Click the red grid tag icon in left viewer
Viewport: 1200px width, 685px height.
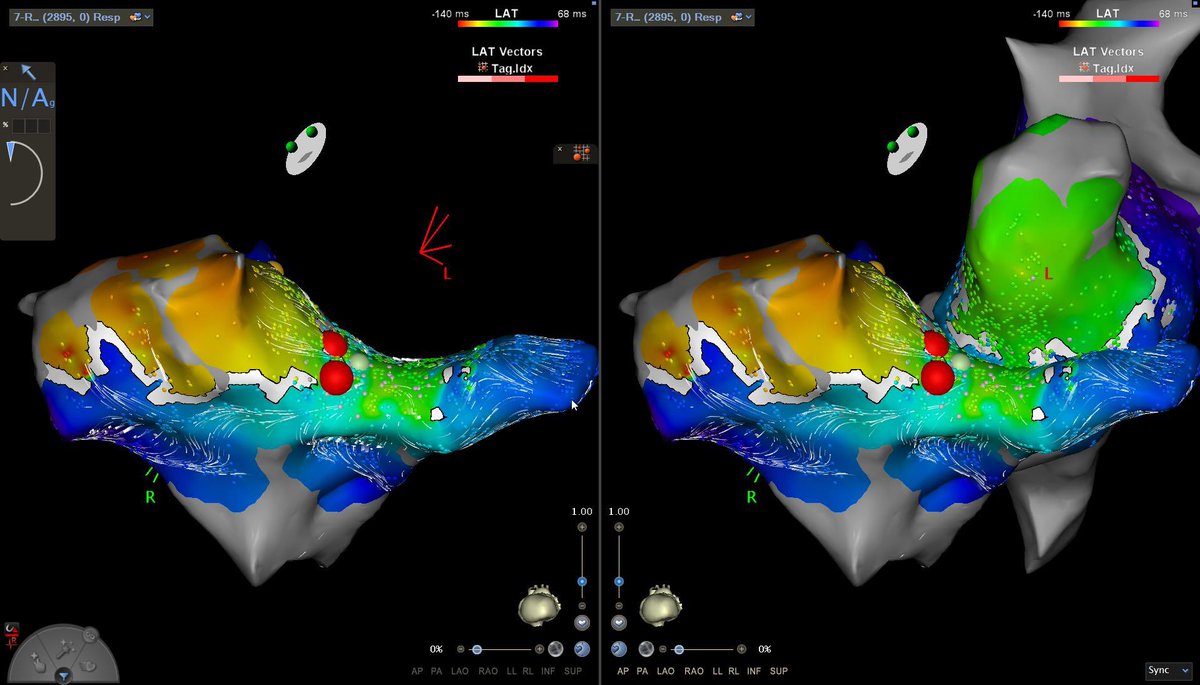(581, 152)
